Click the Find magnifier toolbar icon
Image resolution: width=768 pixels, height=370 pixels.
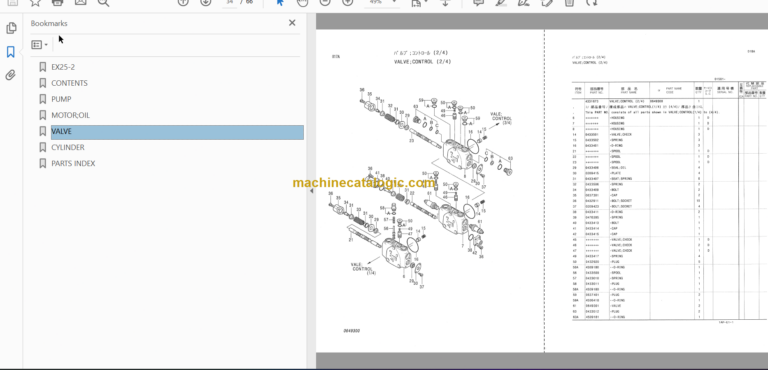click(x=103, y=2)
